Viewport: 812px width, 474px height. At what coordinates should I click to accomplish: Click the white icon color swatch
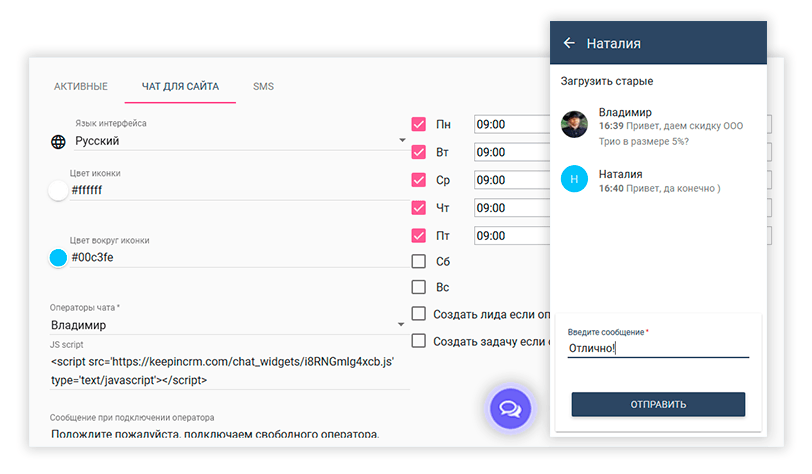pos(58,191)
